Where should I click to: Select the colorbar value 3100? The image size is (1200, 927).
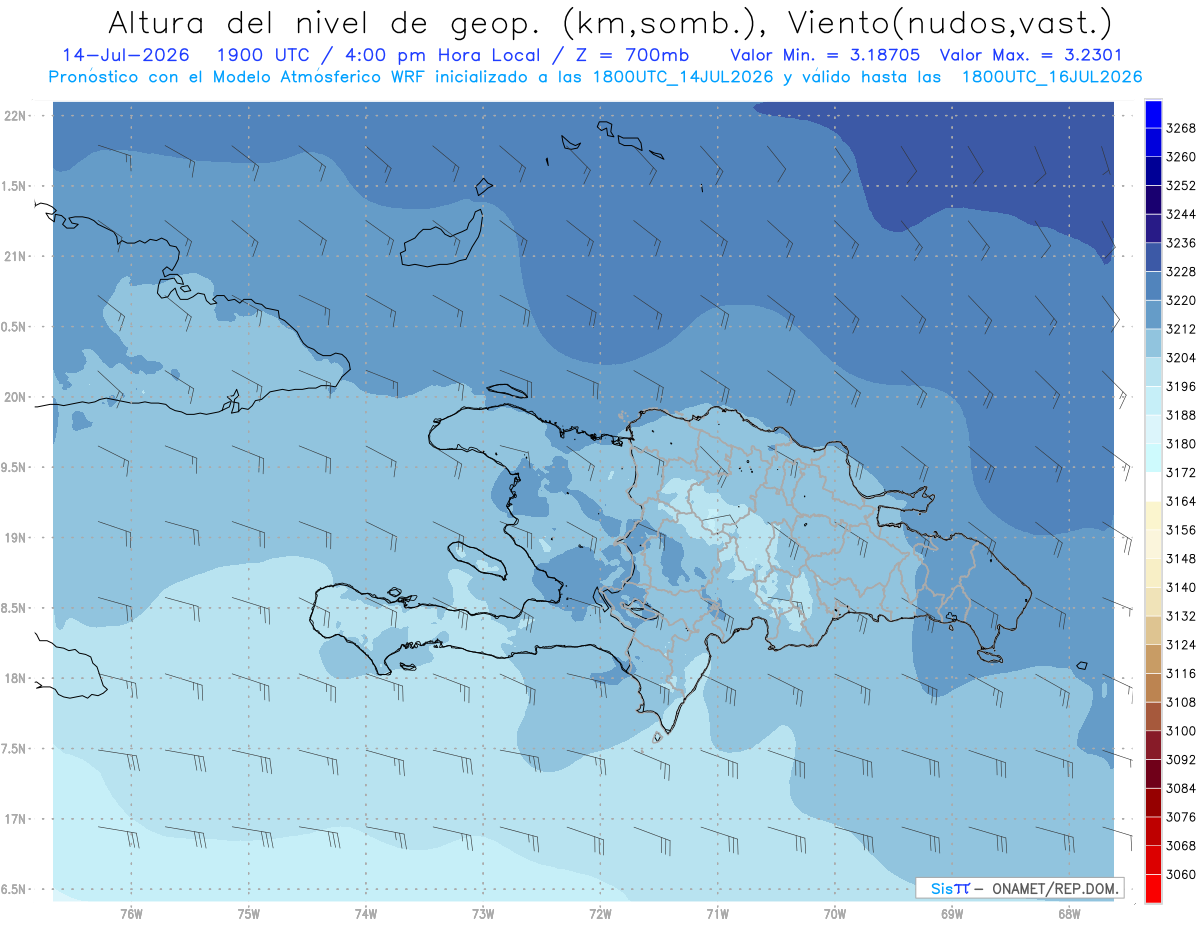point(1181,731)
